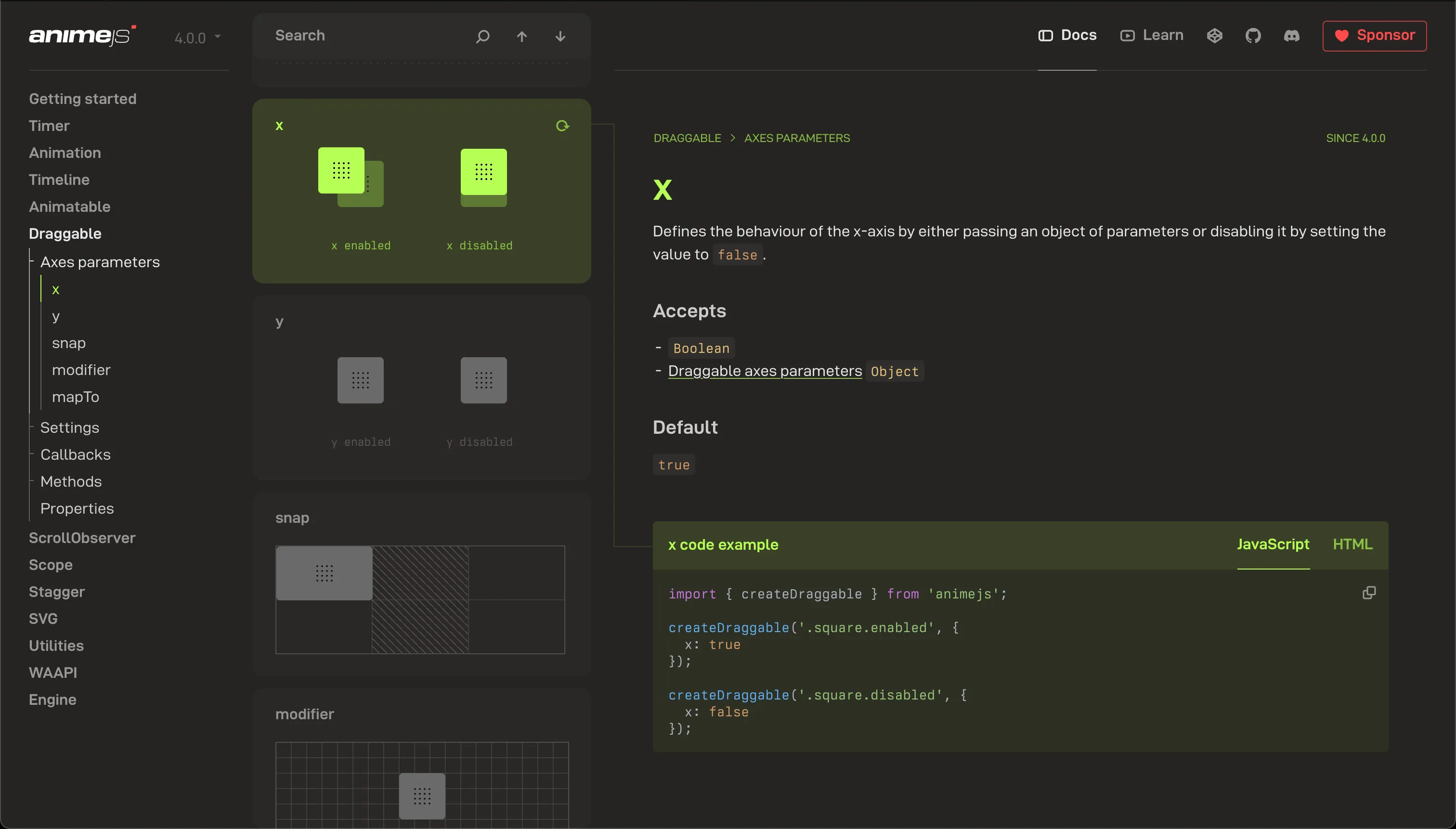This screenshot has height=829, width=1456.
Task: Open the snap demo card title
Action: [x=292, y=518]
